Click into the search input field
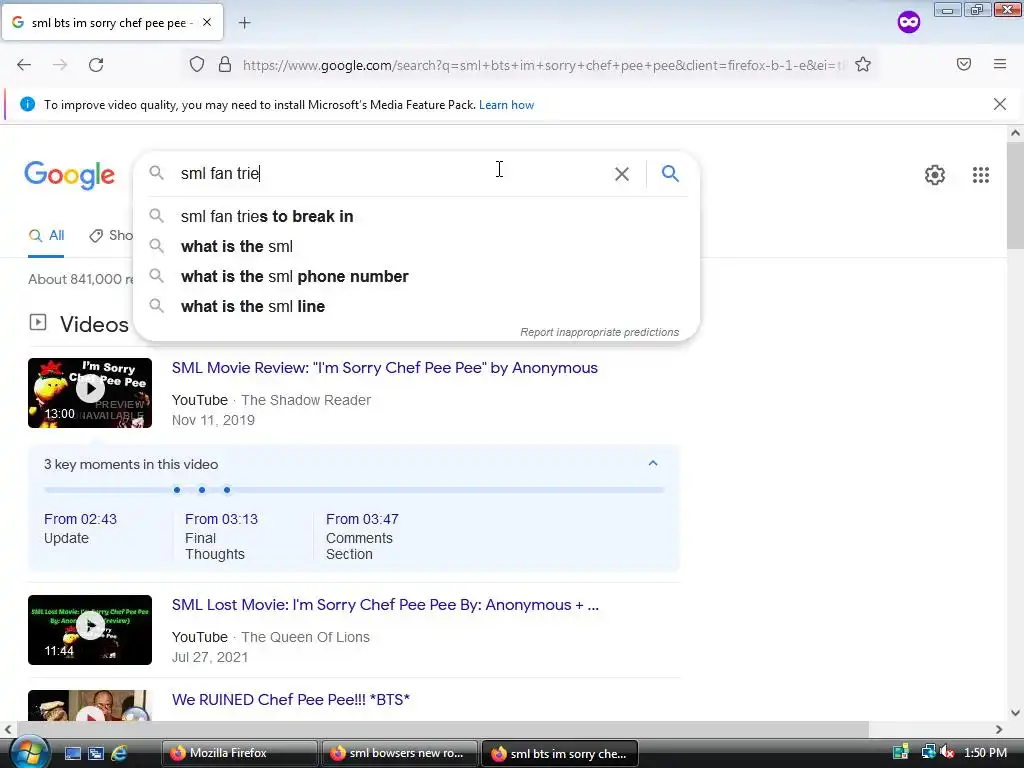The height and width of the screenshot is (768, 1024). (392, 174)
